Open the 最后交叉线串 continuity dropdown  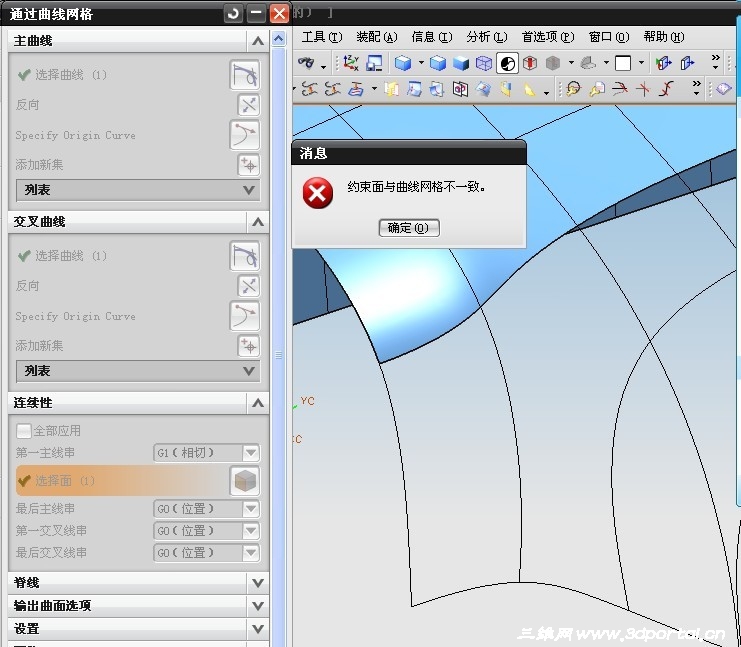[x=251, y=552]
